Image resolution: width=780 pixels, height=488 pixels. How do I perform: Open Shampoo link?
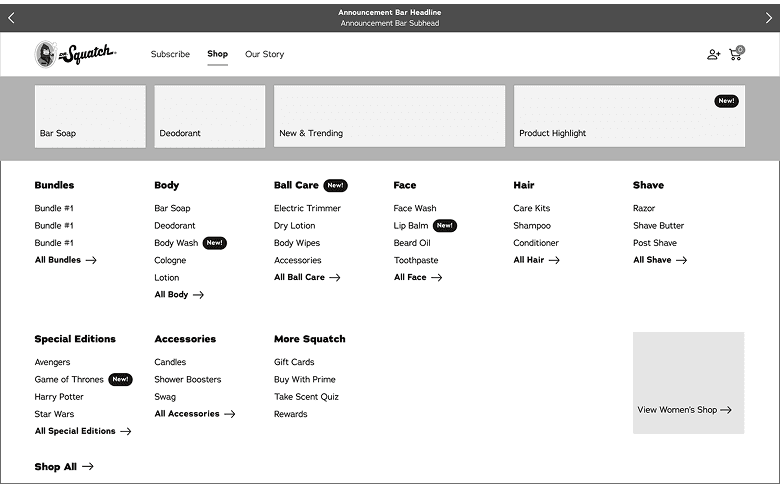click(532, 225)
